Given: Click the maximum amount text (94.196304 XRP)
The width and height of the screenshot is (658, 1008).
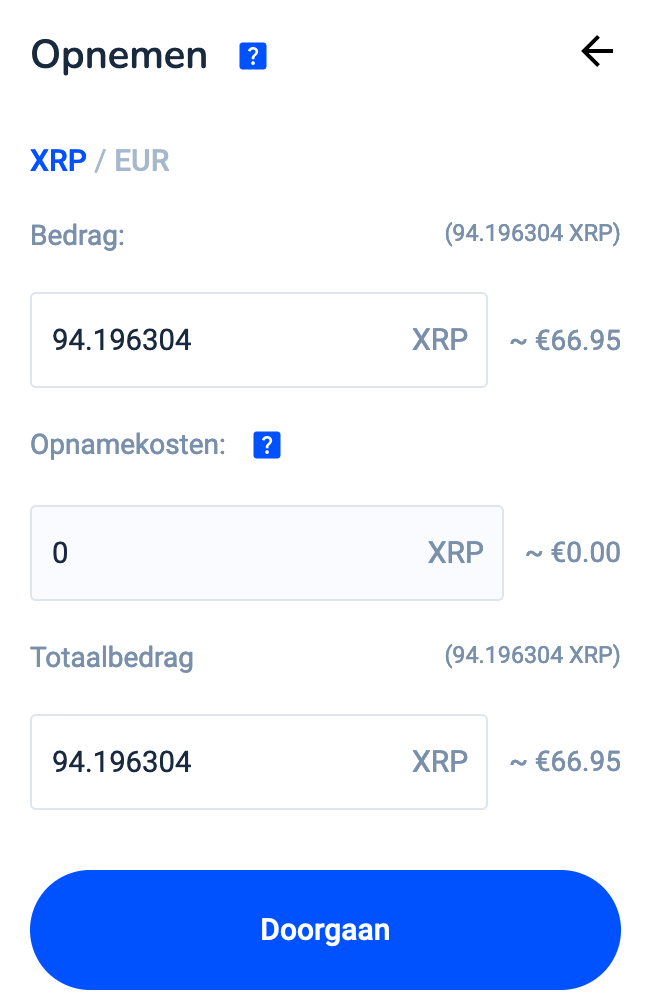Looking at the screenshot, I should (533, 233).
